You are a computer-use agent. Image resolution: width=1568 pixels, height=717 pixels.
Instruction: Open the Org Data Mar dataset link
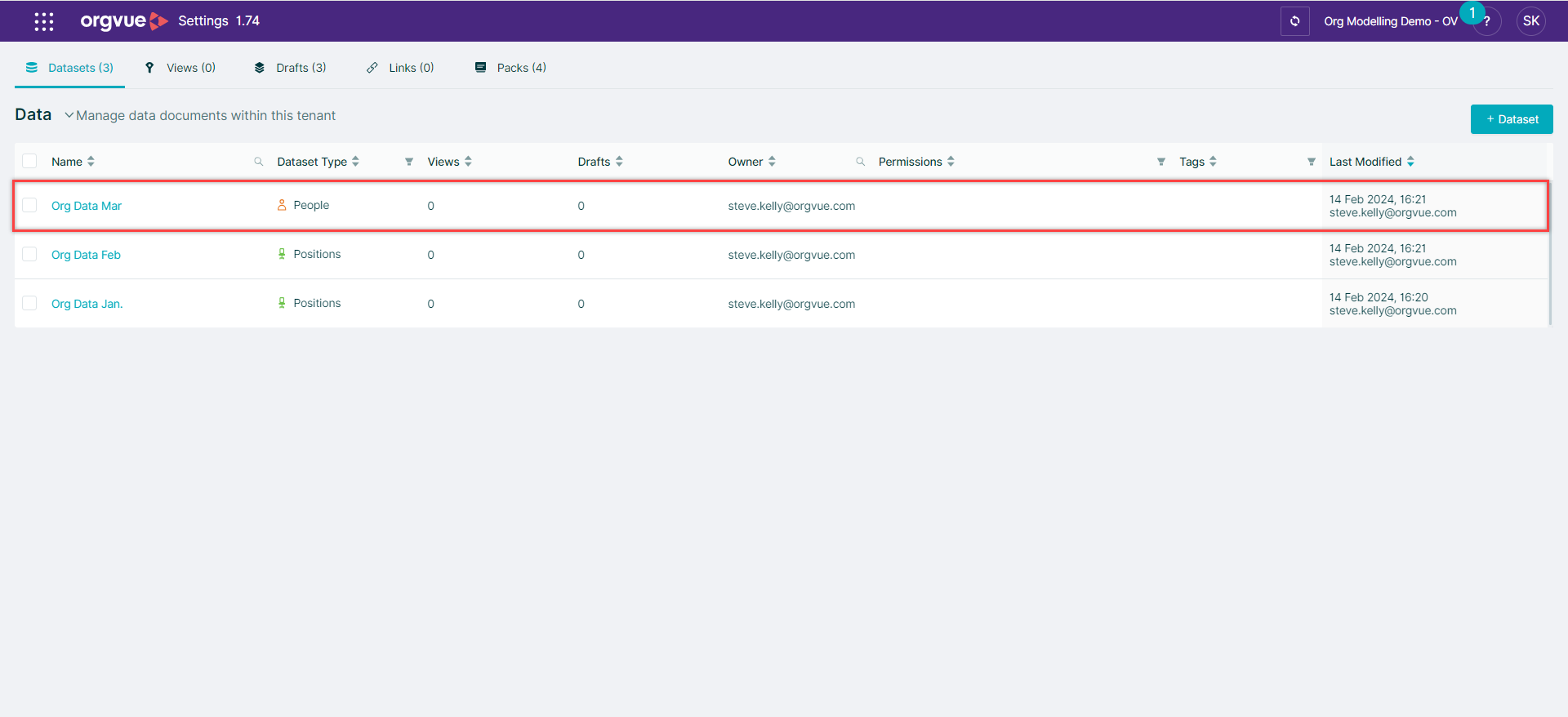[87, 206]
